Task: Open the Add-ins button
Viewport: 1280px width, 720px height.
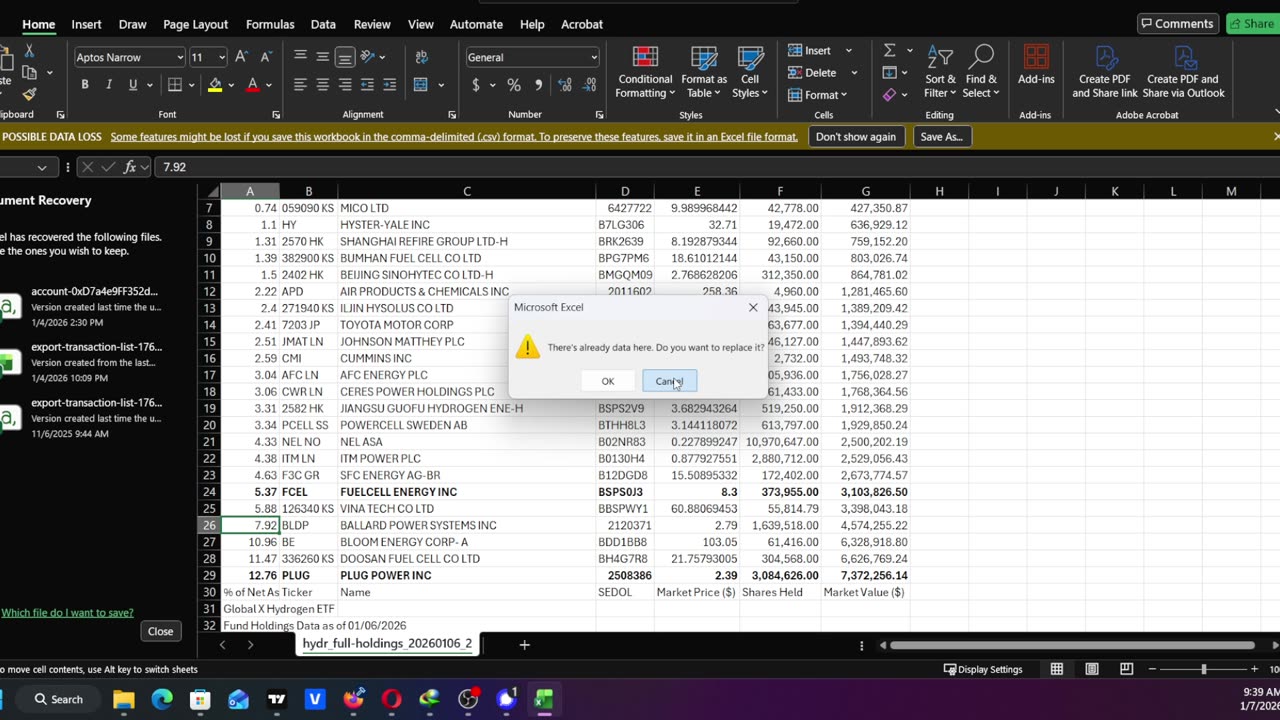Action: click(x=1036, y=65)
